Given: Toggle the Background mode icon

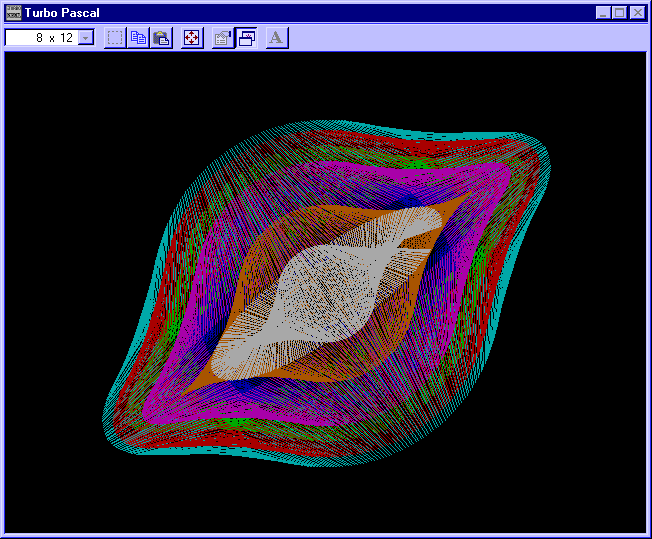Looking at the screenshot, I should click(x=247, y=38).
